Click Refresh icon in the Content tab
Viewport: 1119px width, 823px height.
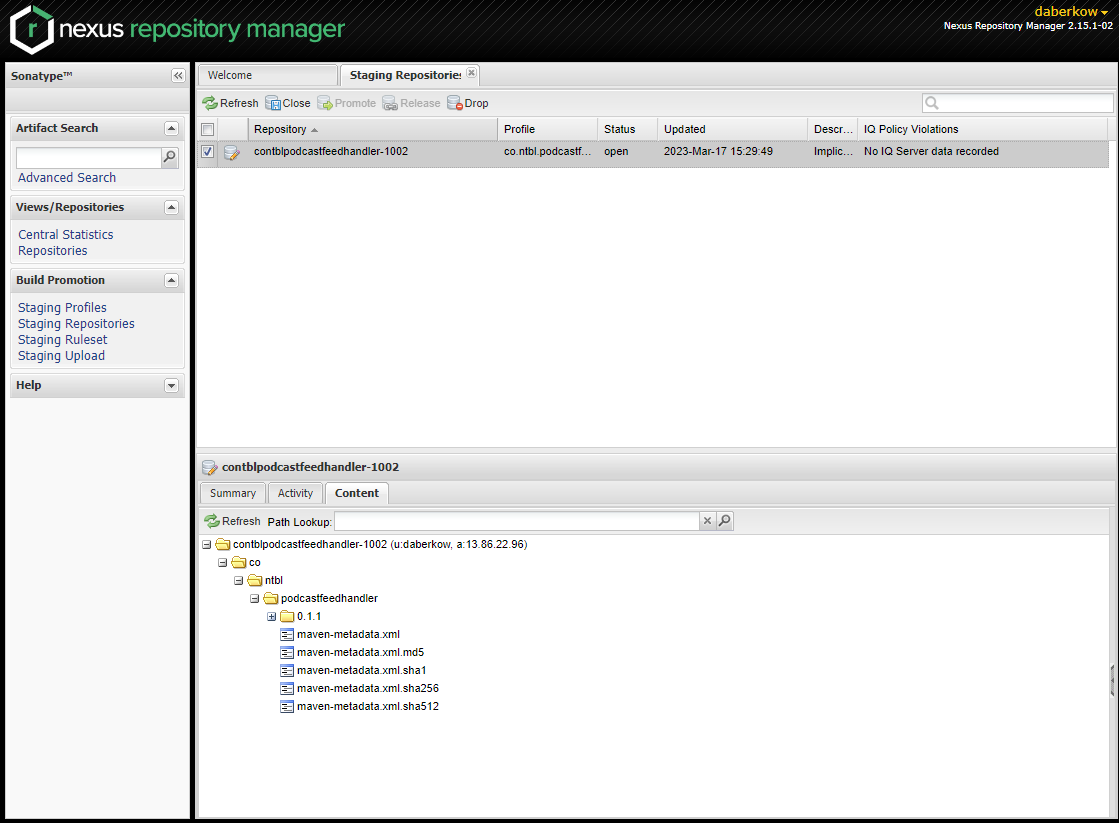pyautogui.click(x=212, y=521)
